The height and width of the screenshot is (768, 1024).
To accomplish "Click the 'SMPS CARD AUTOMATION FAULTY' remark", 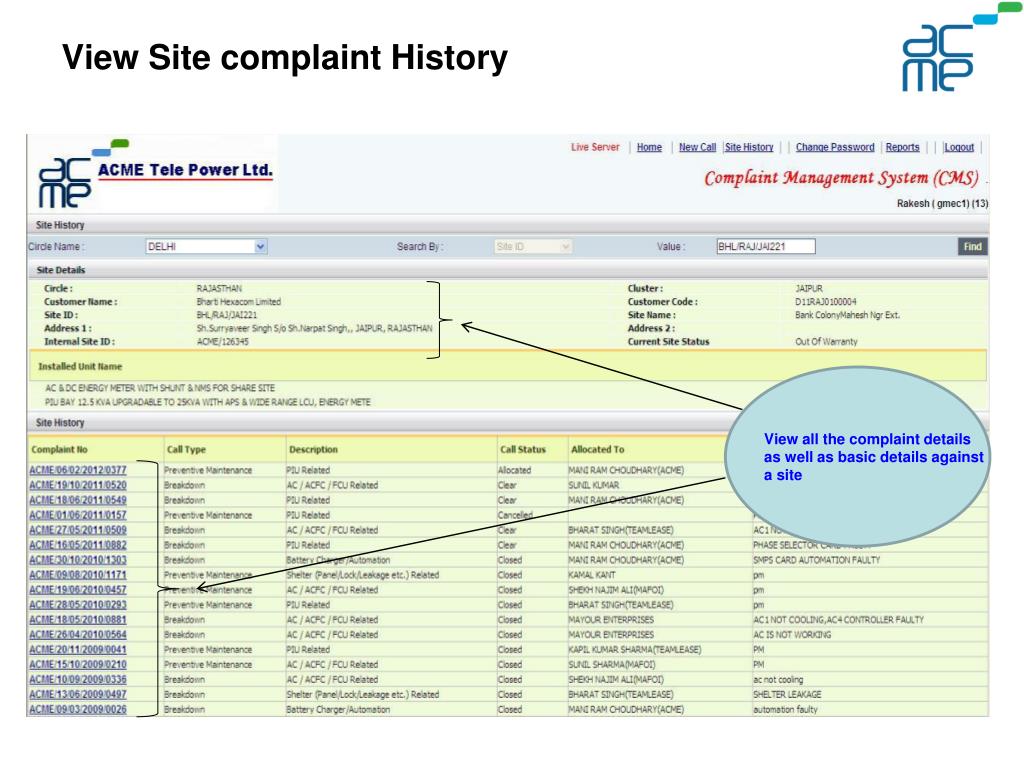I will pos(816,560).
